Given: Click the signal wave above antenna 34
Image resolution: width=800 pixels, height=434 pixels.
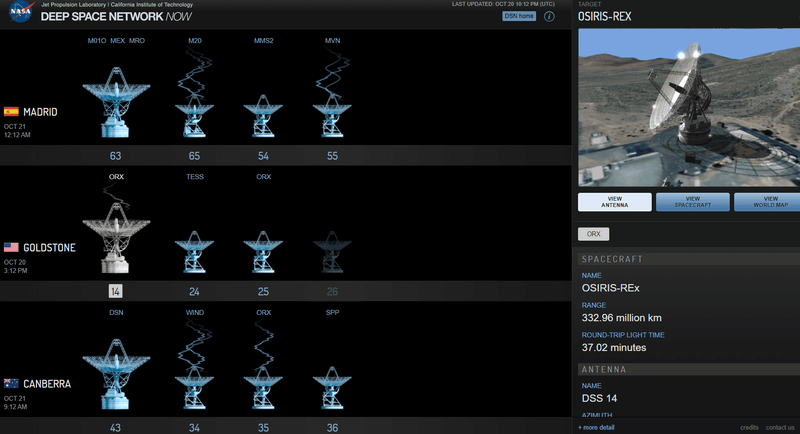Looking at the screenshot, I should click(194, 343).
